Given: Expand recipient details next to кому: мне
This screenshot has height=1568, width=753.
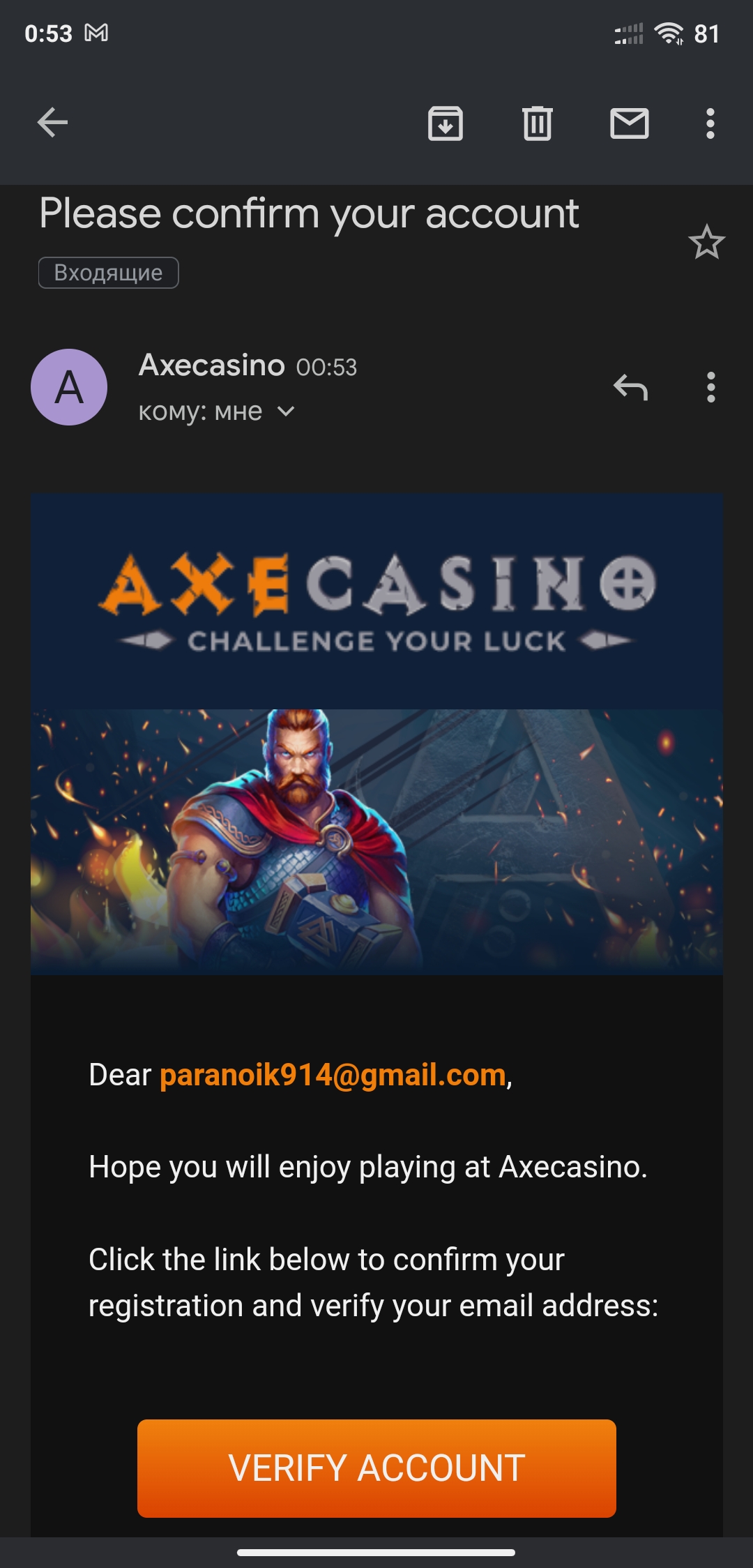Looking at the screenshot, I should coord(286,412).
